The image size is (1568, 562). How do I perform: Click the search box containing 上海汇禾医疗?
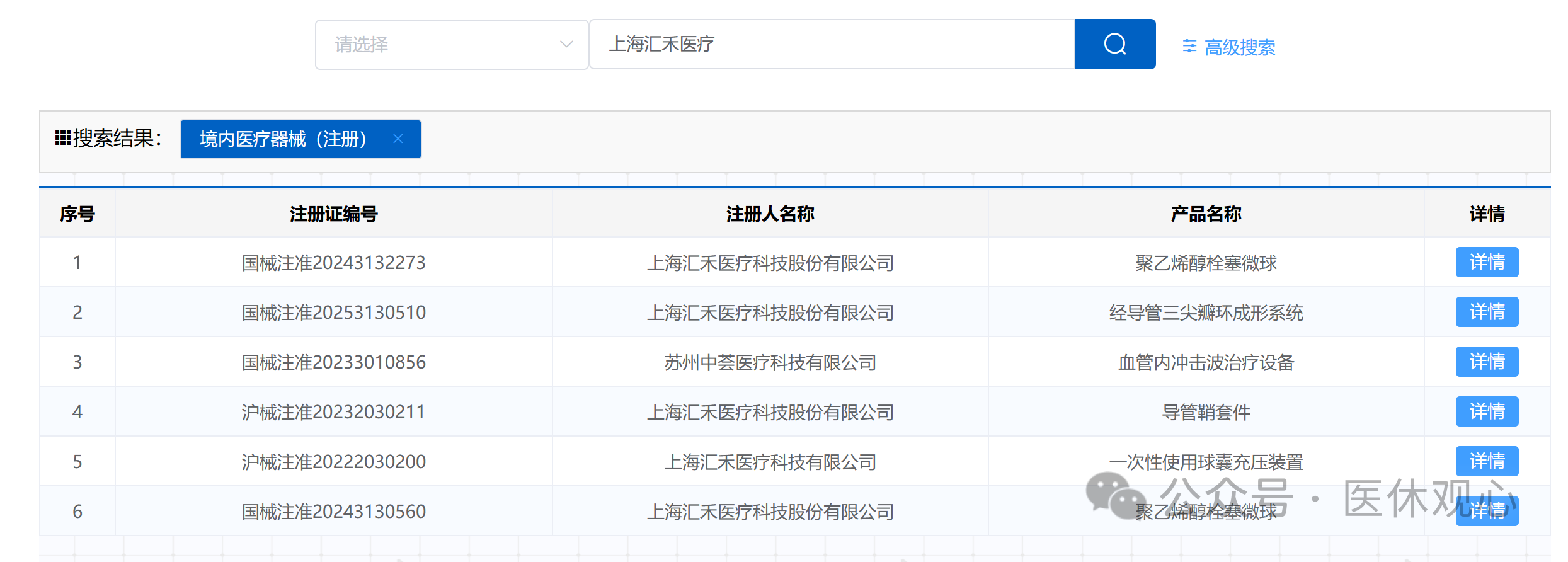[832, 44]
